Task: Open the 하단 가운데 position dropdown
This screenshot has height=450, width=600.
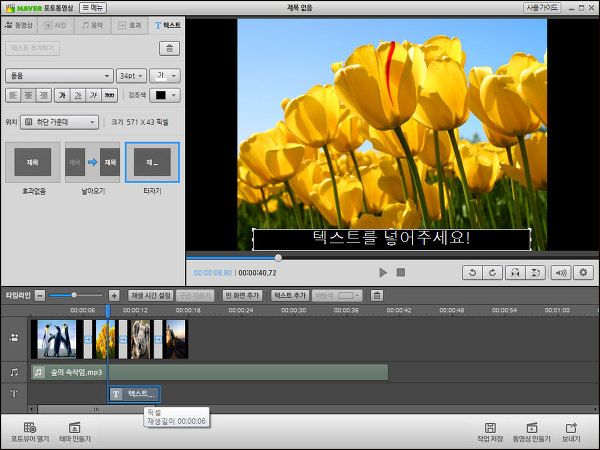Action: [59, 122]
